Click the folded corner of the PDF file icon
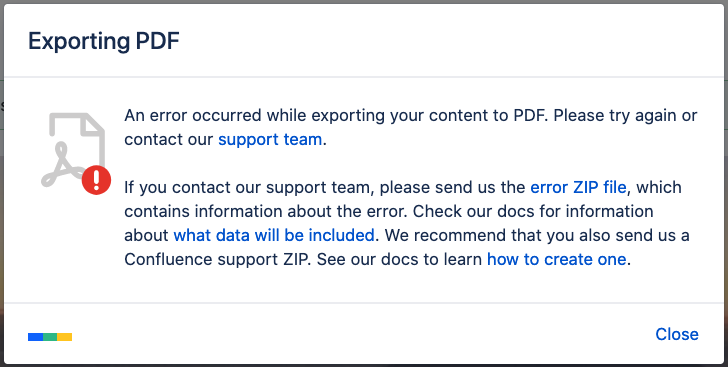The height and width of the screenshot is (367, 728). [x=93, y=124]
